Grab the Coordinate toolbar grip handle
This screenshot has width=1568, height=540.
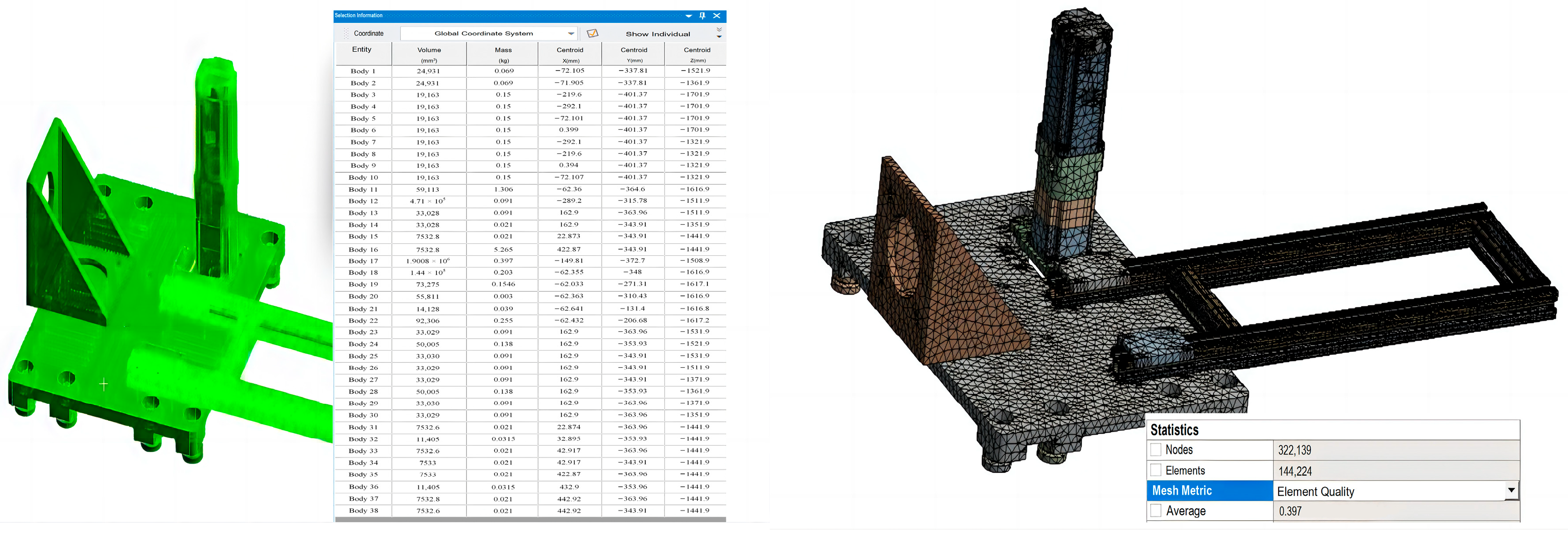346,34
